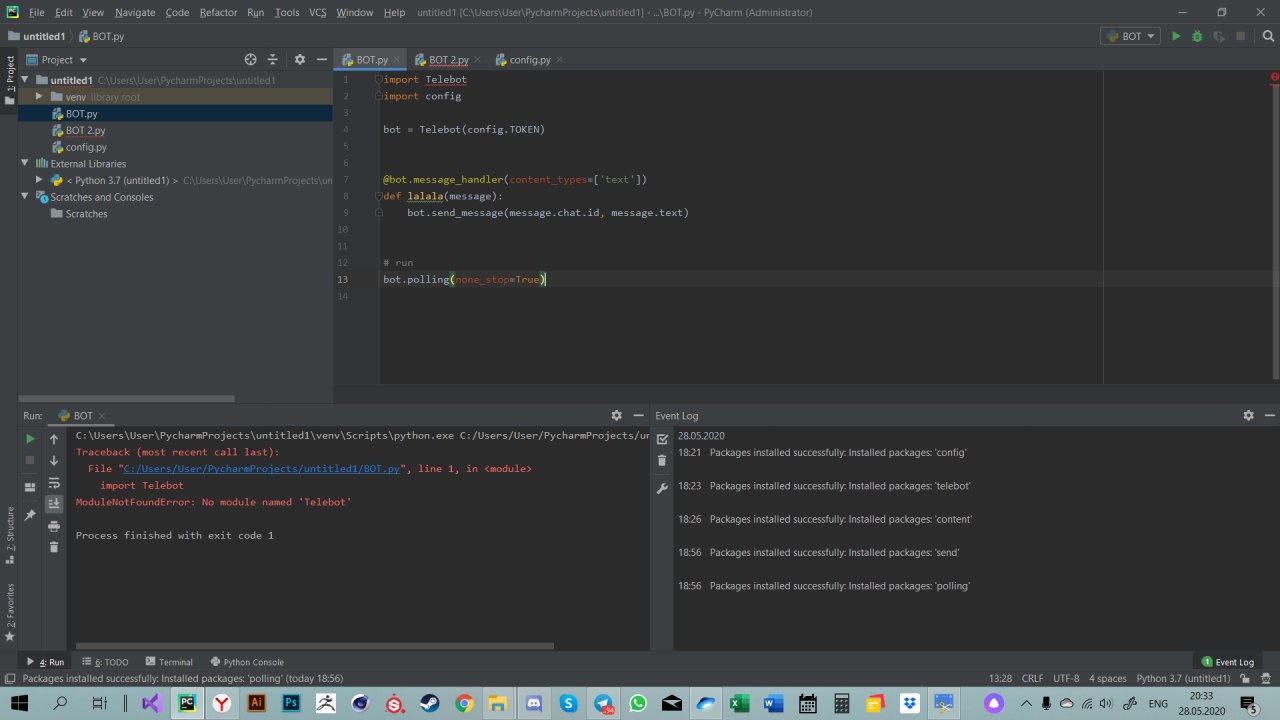
Task: Toggle scroll to end in Run console
Action: pyautogui.click(x=54, y=504)
